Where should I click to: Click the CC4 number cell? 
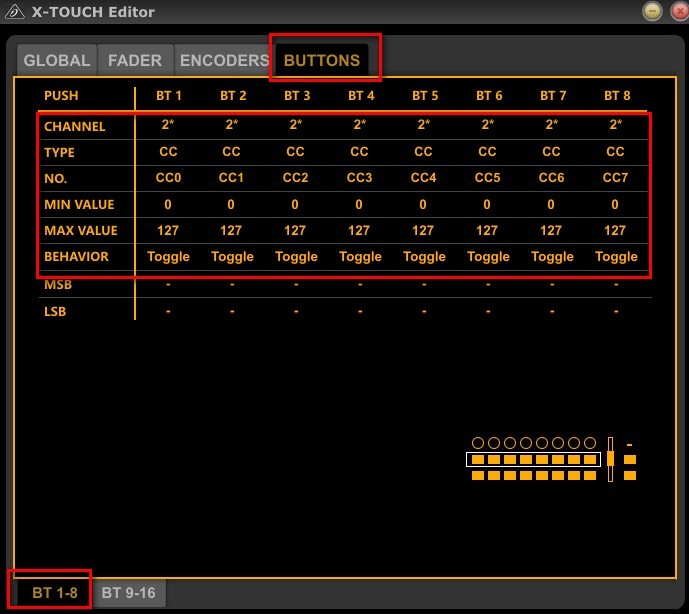[x=424, y=178]
